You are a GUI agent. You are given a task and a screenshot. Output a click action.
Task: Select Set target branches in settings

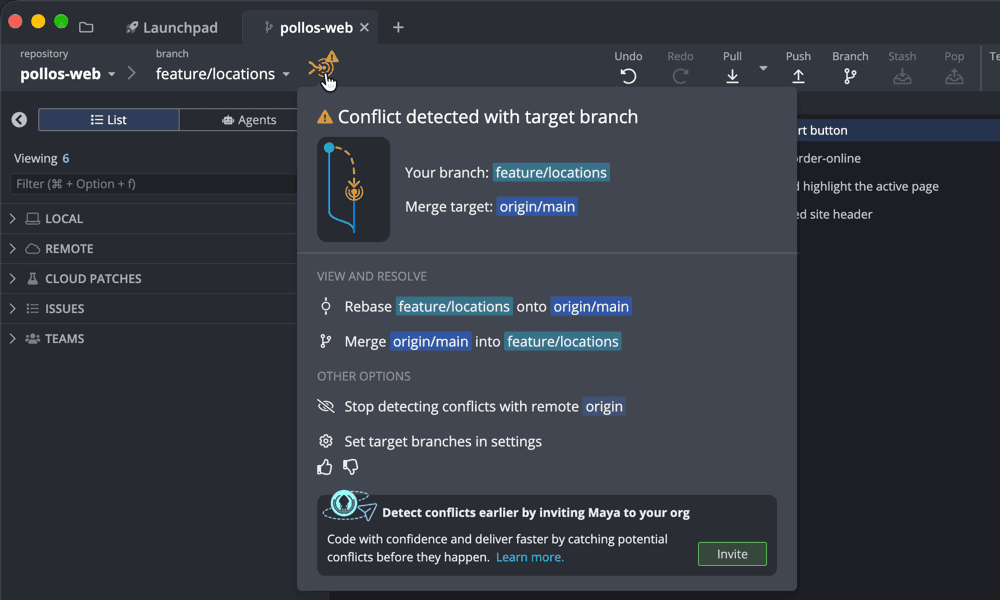(429, 441)
